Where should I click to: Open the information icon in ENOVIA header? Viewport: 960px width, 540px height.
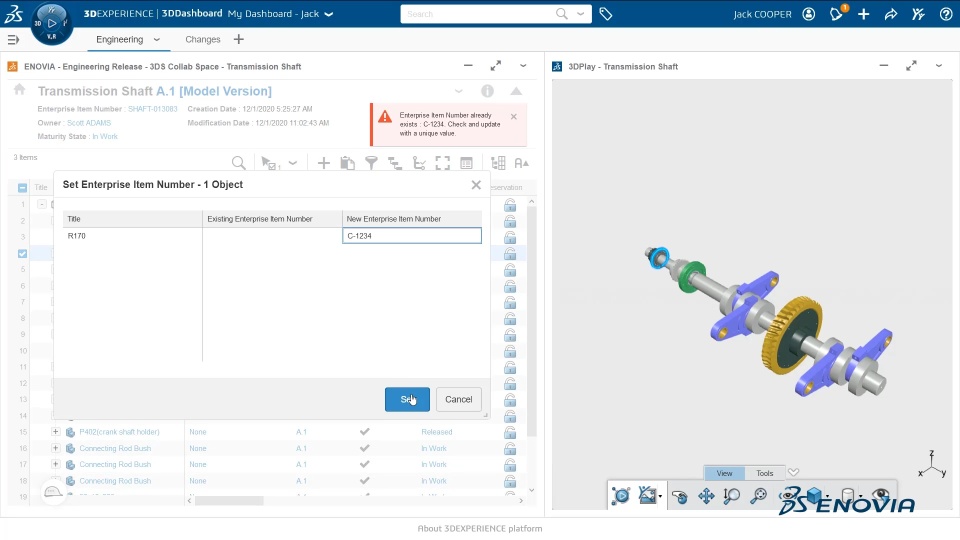point(487,91)
